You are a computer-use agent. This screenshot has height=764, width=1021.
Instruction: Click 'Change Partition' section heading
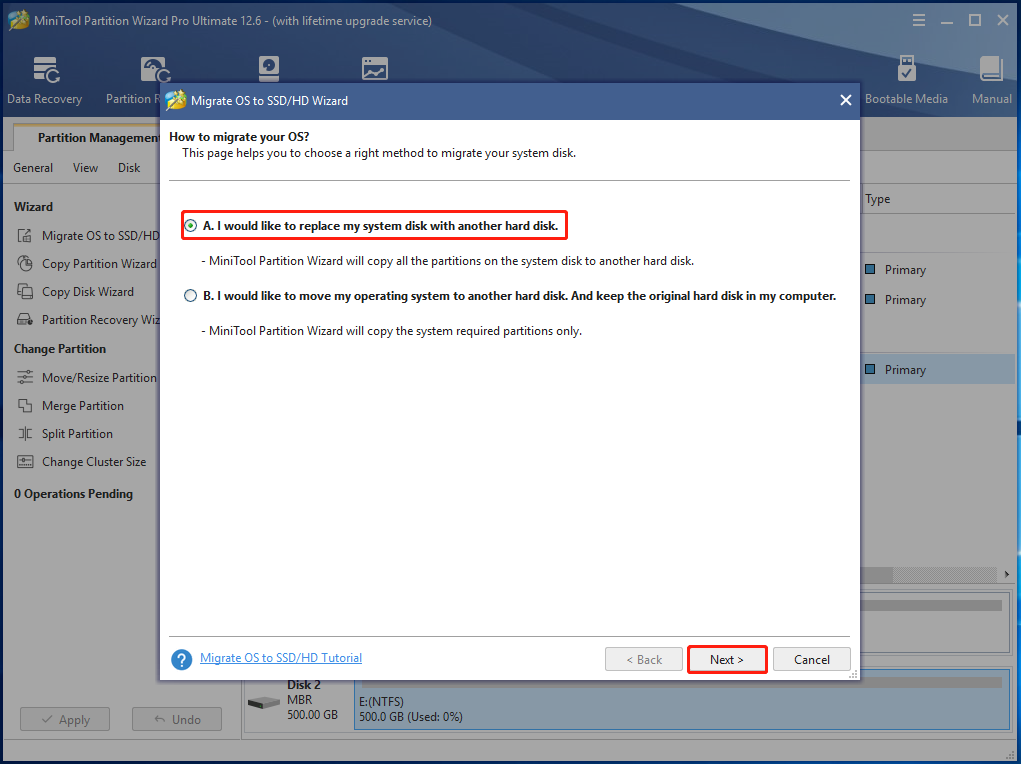60,348
